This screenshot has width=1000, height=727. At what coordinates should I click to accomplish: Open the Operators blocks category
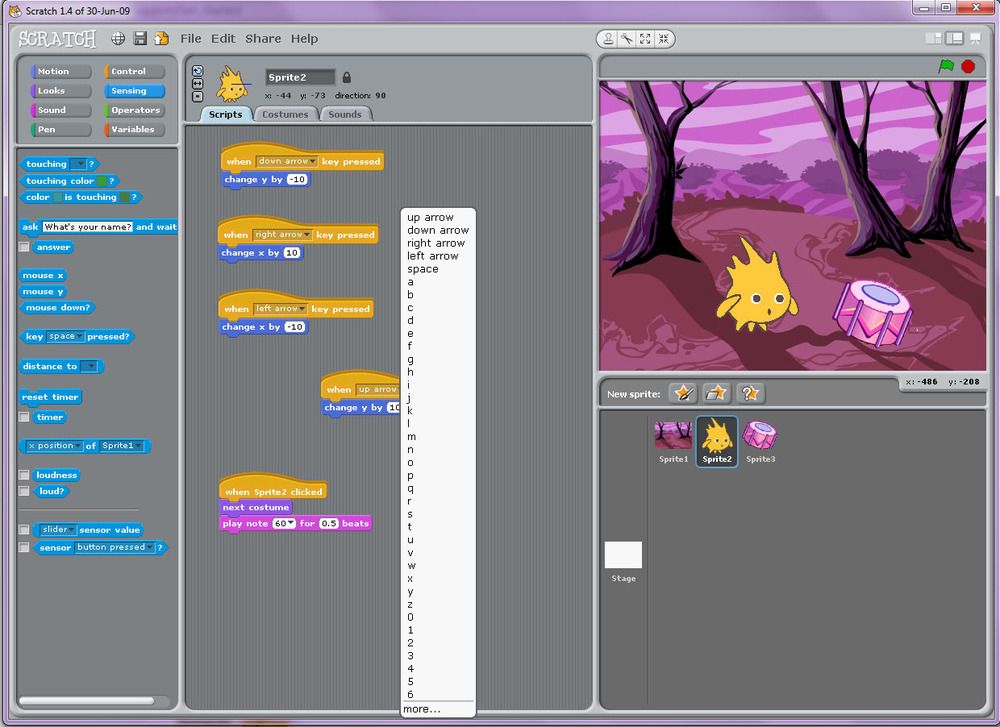(135, 110)
